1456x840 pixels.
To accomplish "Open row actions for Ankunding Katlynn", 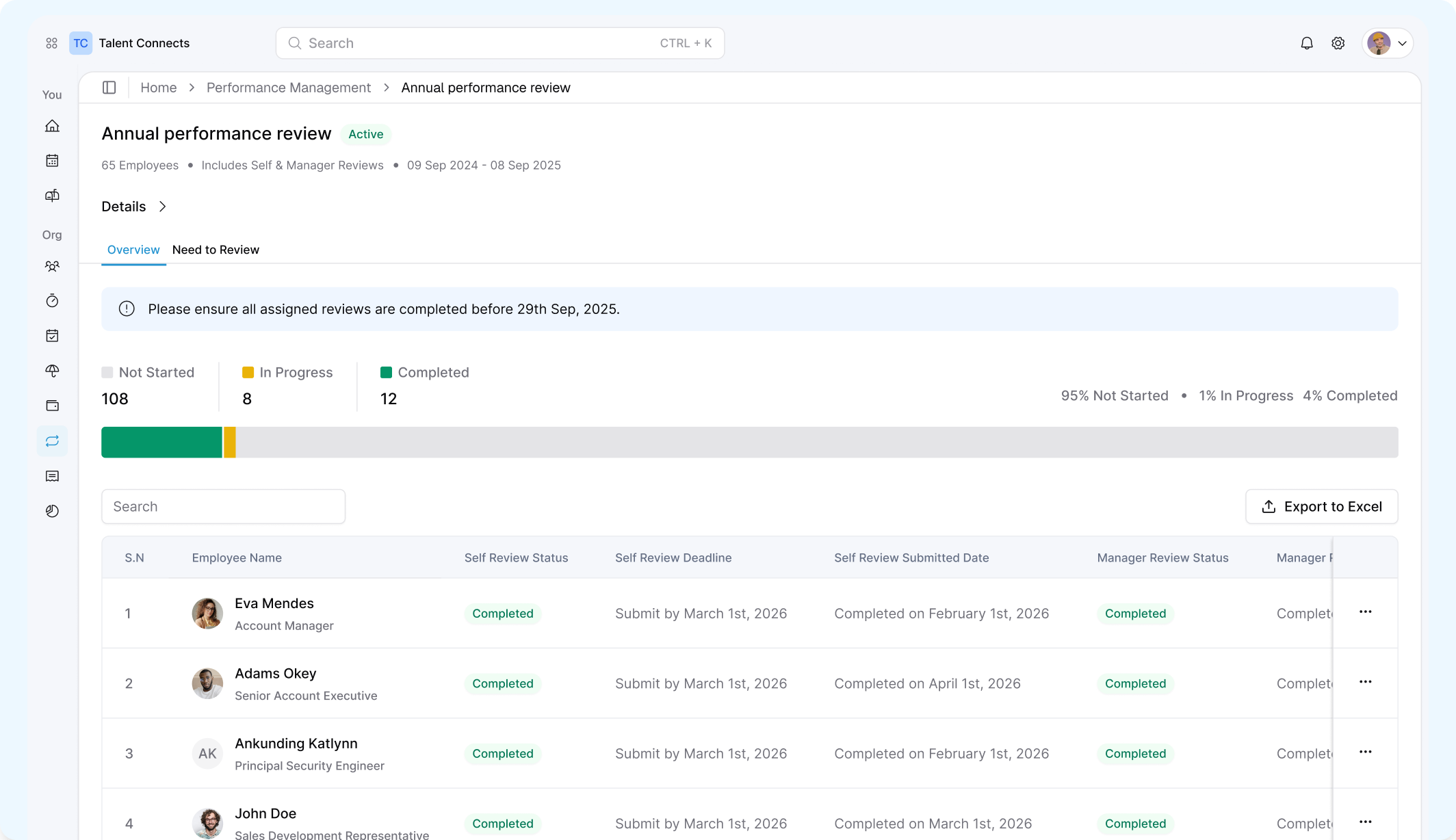I will (x=1366, y=752).
